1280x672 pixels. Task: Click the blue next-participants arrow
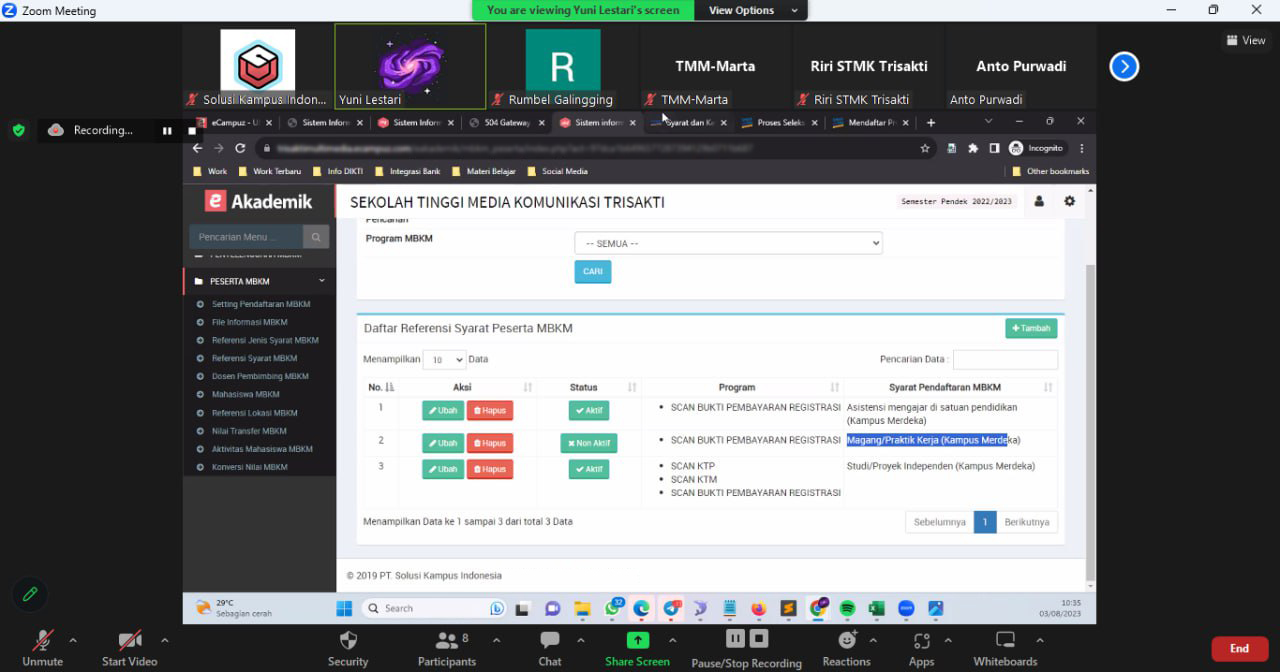pyautogui.click(x=1124, y=67)
